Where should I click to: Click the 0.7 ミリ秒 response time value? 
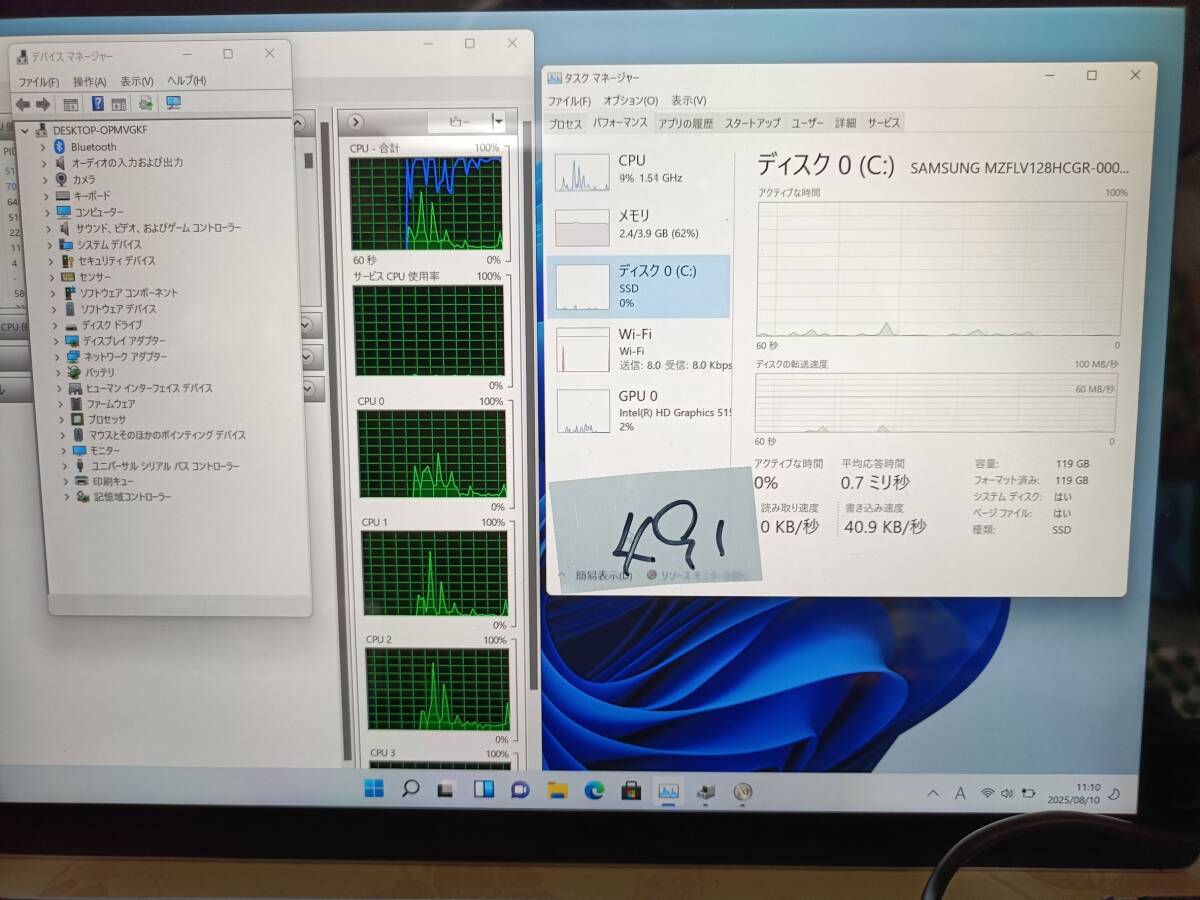(875, 482)
